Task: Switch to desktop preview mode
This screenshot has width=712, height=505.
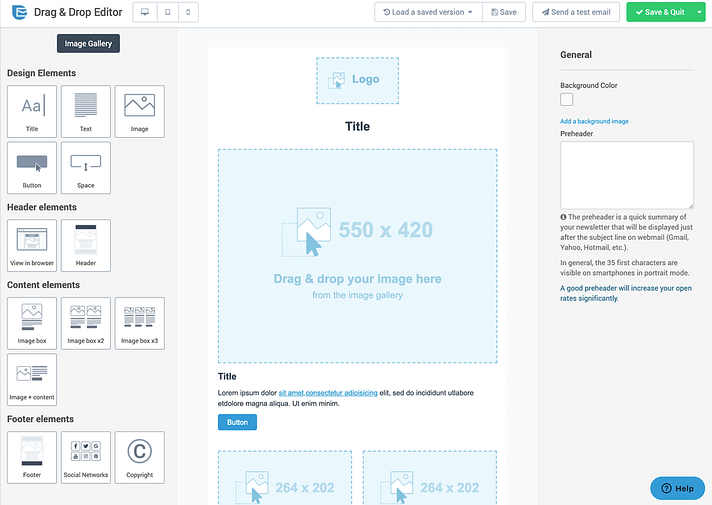Action: pyautogui.click(x=144, y=12)
